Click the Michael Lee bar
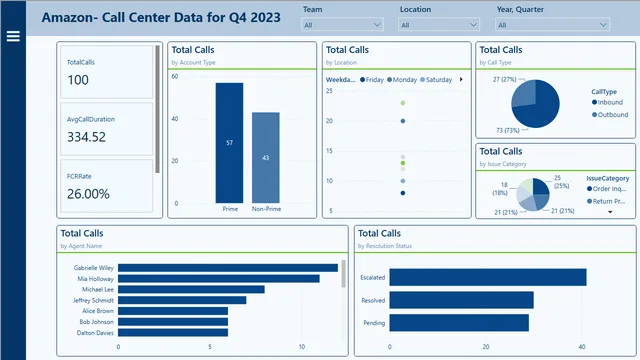Image resolution: width=640 pixels, height=360 pixels. tap(191, 289)
